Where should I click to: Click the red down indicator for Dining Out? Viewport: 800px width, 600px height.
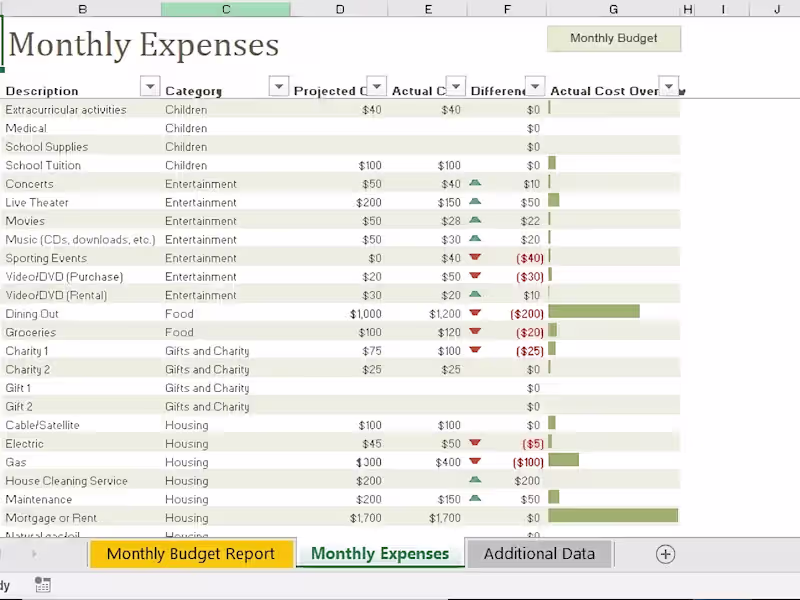click(475, 313)
